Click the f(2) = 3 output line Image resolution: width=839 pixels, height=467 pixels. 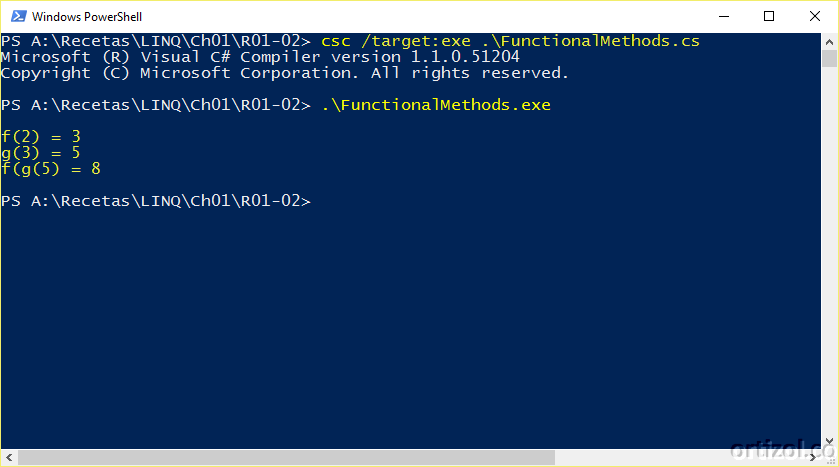[x=41, y=137]
